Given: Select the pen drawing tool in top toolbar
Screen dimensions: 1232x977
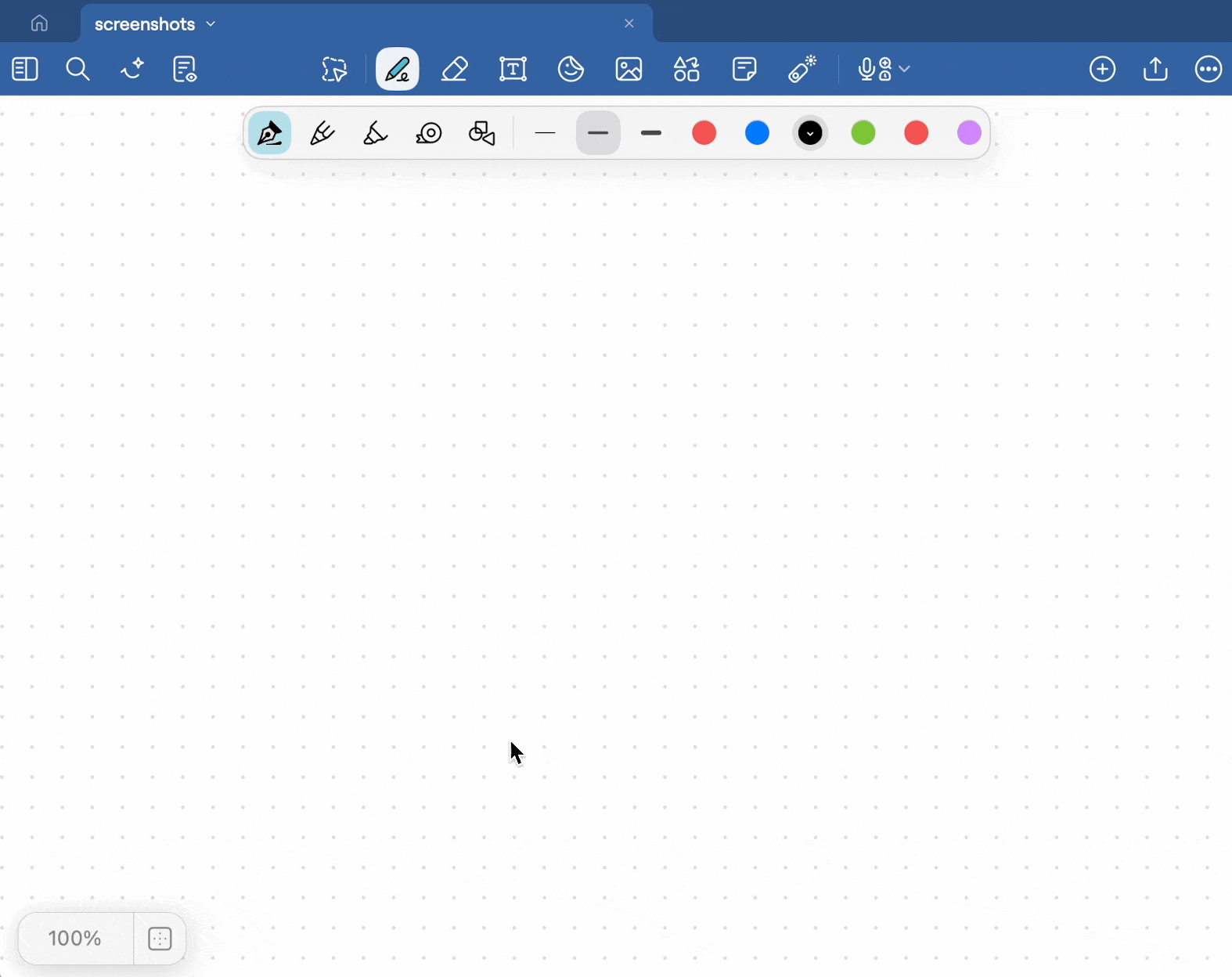Looking at the screenshot, I should pyautogui.click(x=397, y=69).
